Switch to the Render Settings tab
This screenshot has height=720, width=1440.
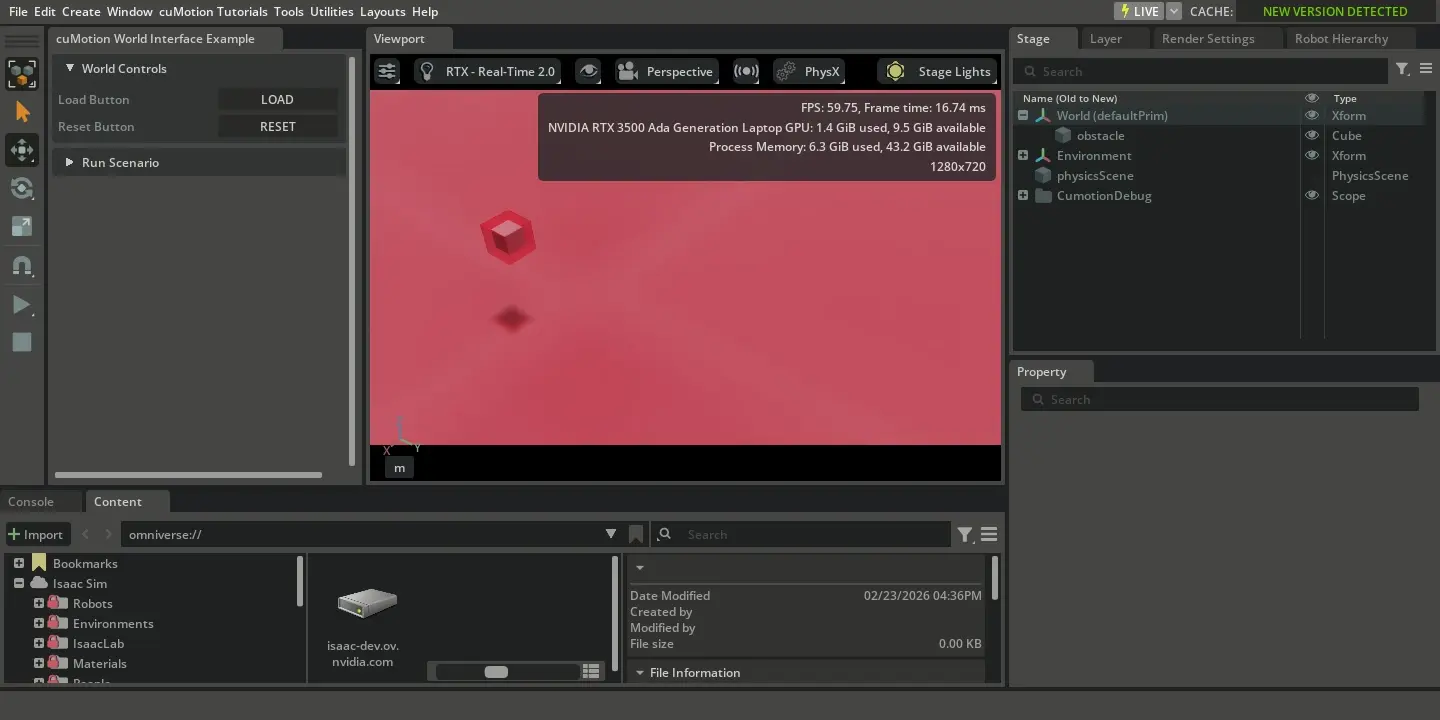[x=1207, y=38]
